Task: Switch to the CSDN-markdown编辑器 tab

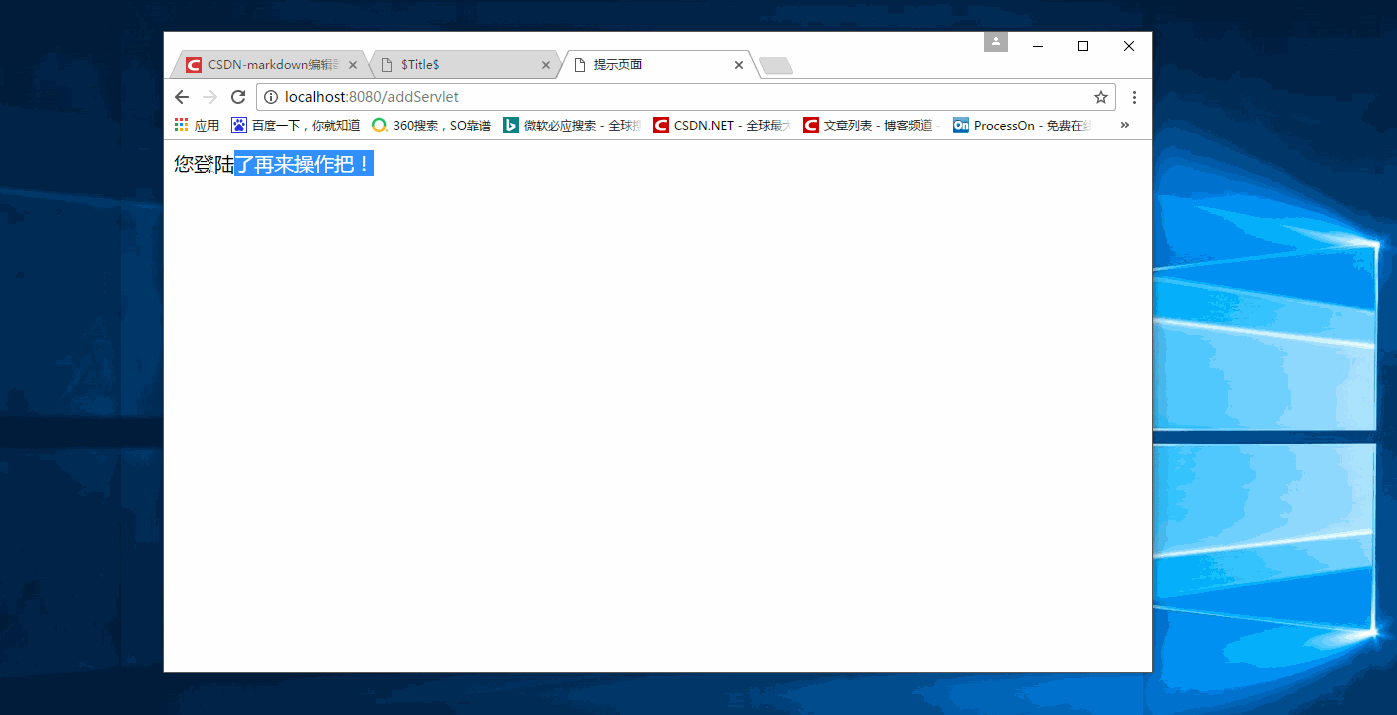Action: click(x=265, y=64)
